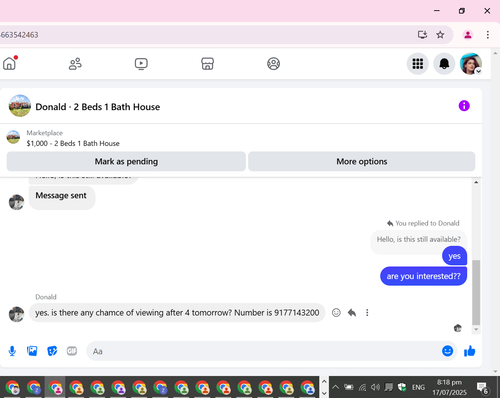
Task: Select the blue "yes" message bubble
Action: tap(454, 256)
